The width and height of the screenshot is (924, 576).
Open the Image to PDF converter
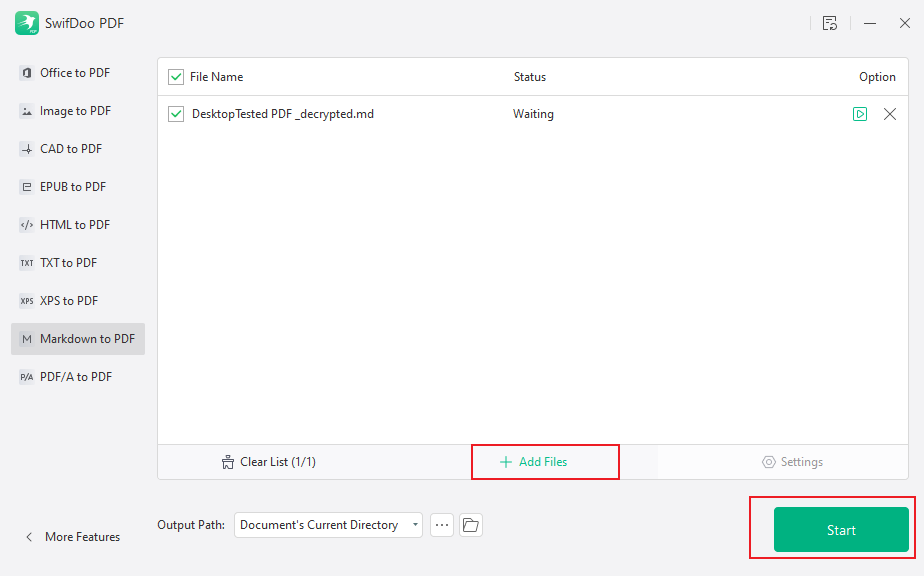(25, 110)
